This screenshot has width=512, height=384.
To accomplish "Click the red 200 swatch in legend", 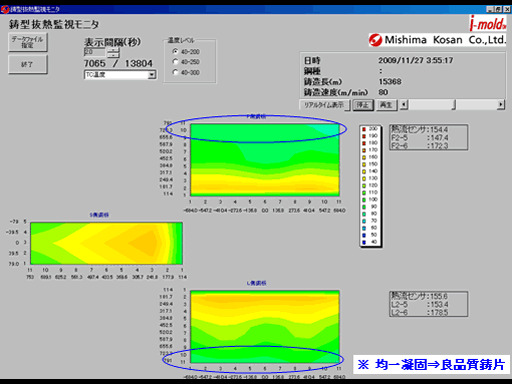I will click(x=364, y=129).
